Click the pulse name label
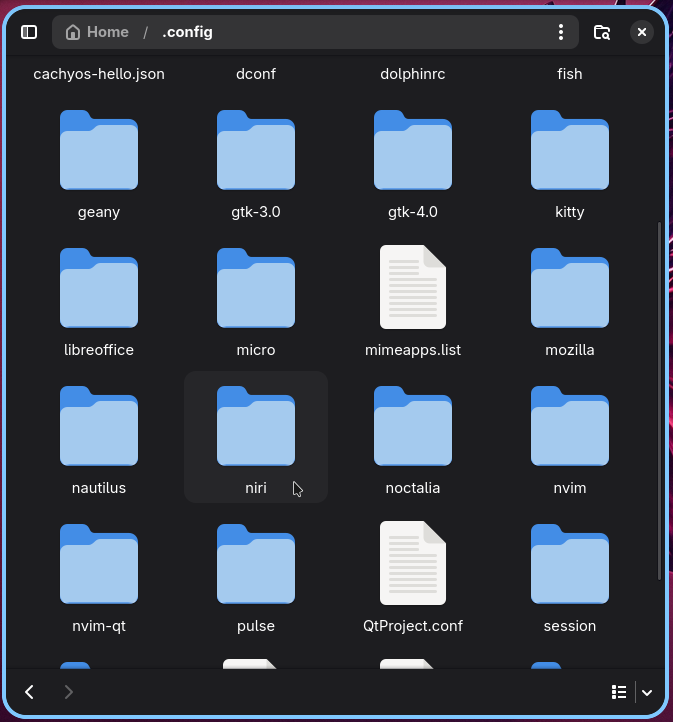The width and height of the screenshot is (673, 722). [x=256, y=626]
